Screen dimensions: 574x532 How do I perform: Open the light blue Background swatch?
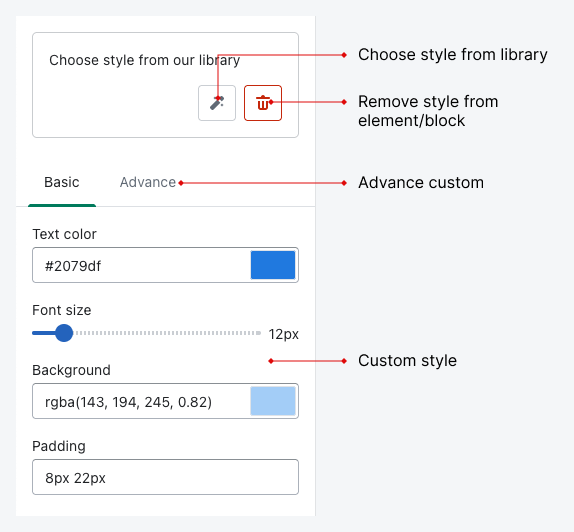click(273, 401)
